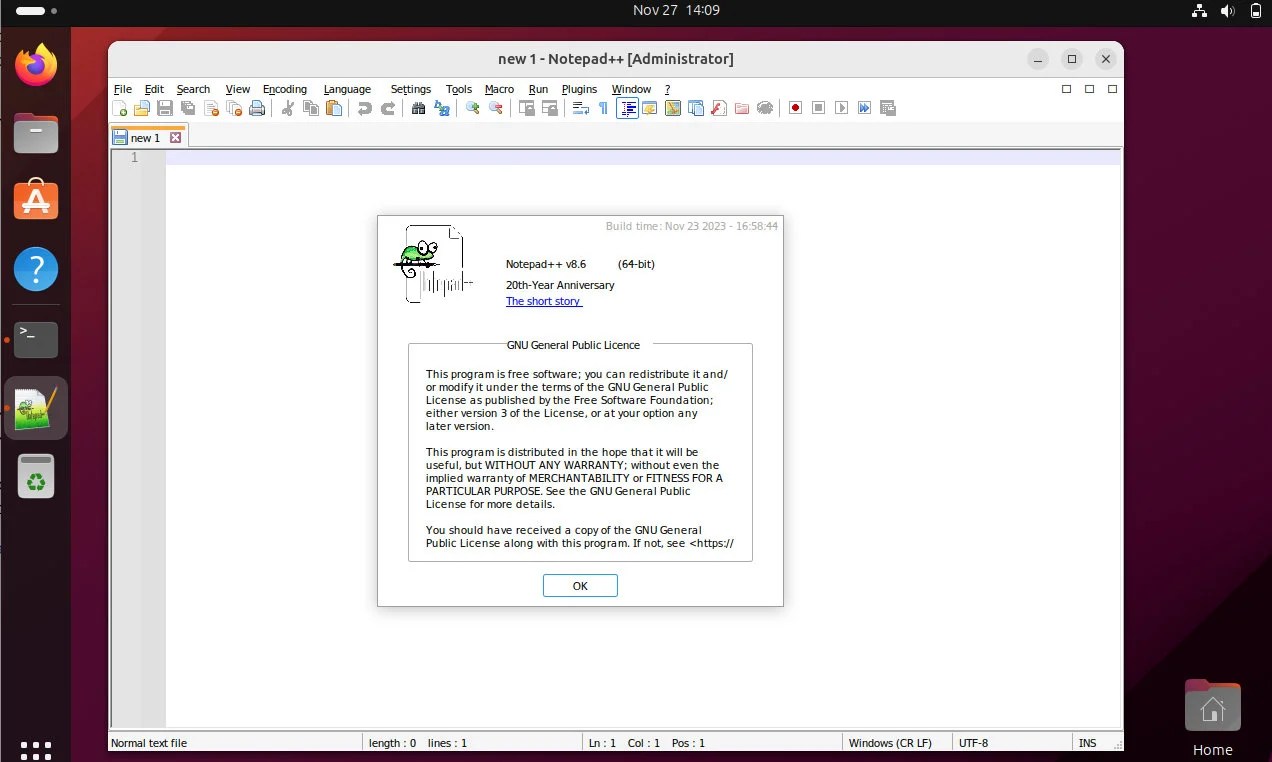
Task: Paste clipboard contents via the toolbar
Action: pyautogui.click(x=334, y=108)
